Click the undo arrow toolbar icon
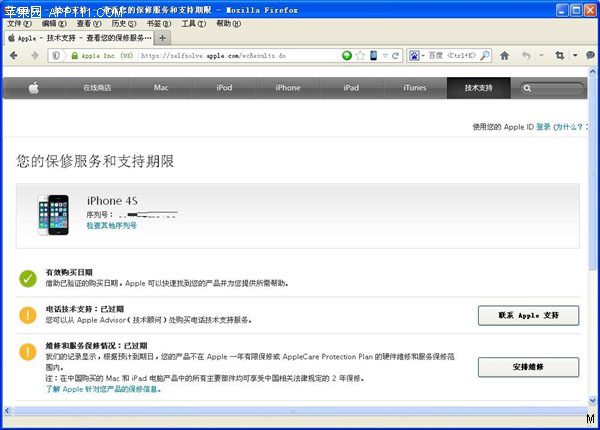Viewport: 600px width, 430px height. (527, 55)
